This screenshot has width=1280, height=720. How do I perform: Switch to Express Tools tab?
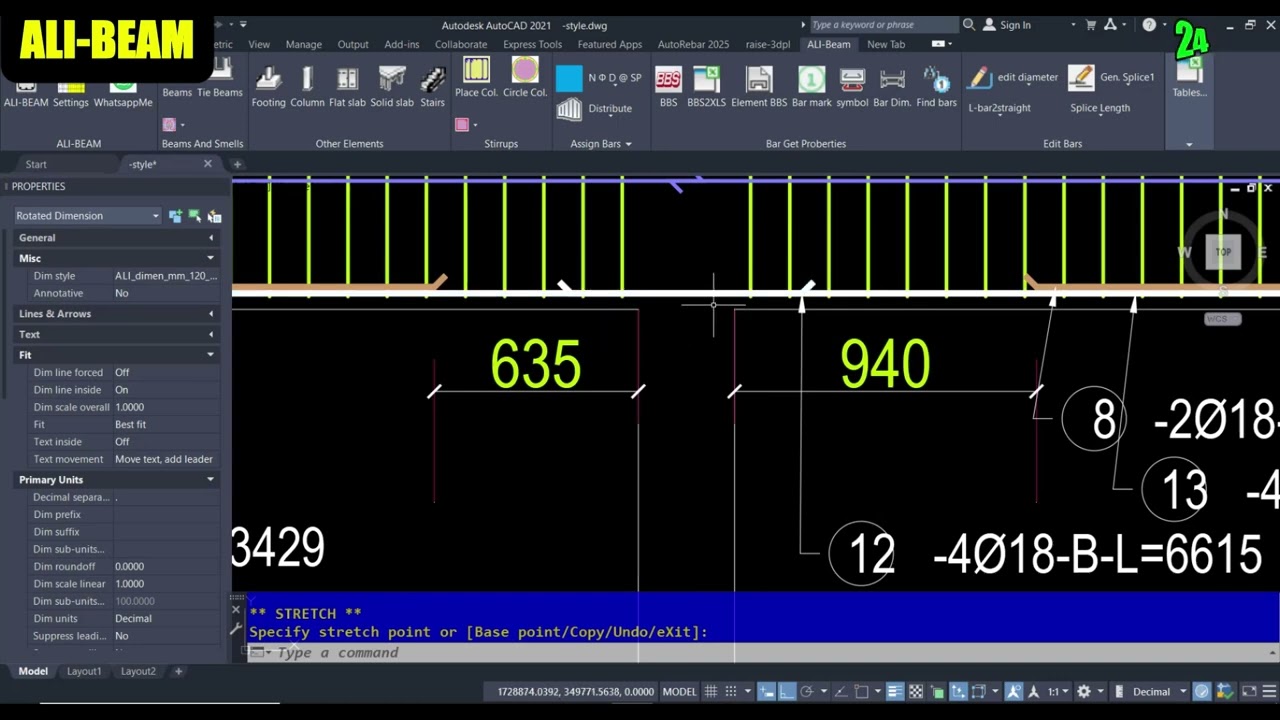(532, 44)
